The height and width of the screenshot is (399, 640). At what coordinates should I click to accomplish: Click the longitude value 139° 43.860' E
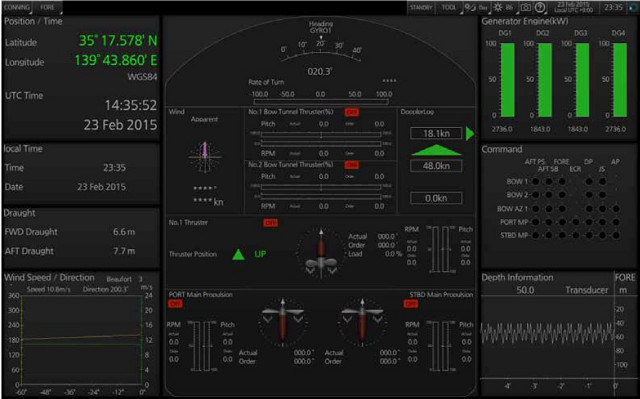[116, 60]
